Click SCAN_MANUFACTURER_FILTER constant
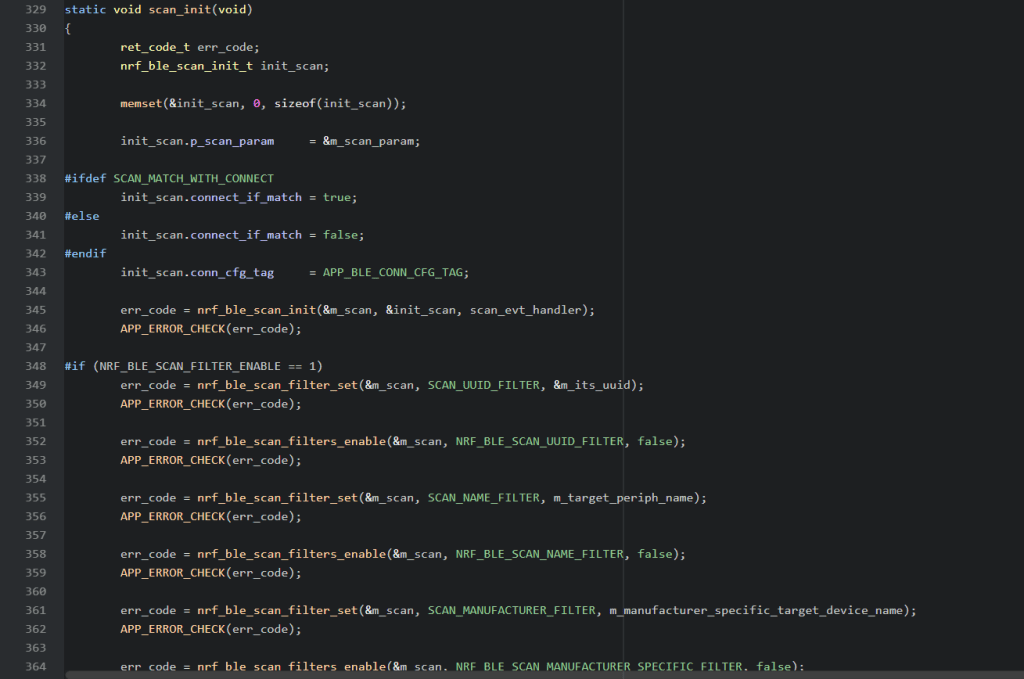The image size is (1024, 679). [511, 611]
